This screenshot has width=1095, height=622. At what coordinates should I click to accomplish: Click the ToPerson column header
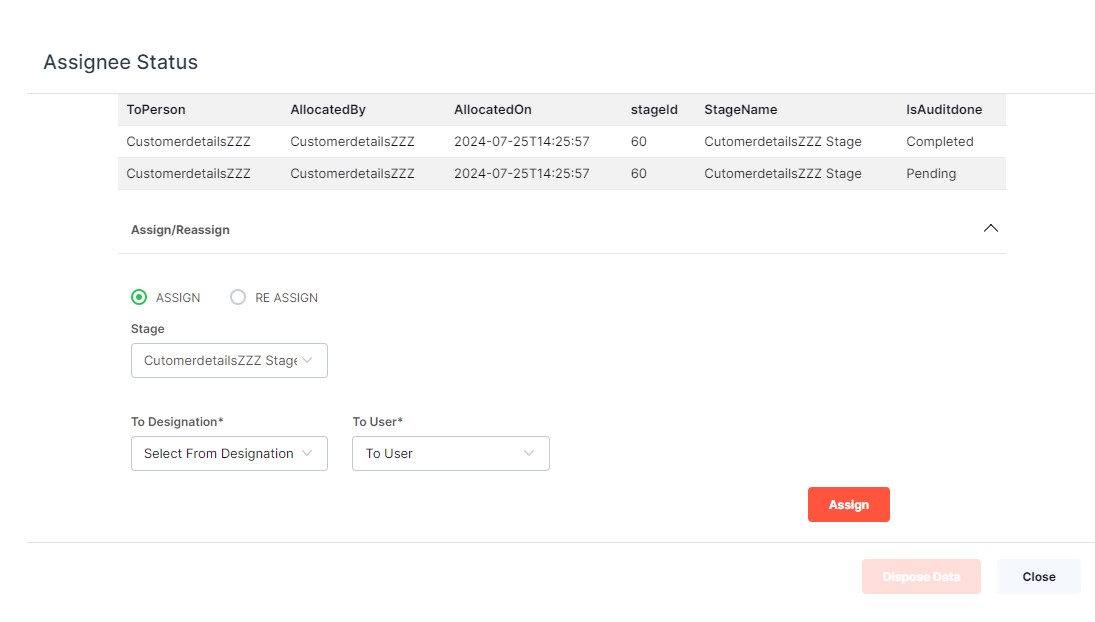click(x=156, y=110)
